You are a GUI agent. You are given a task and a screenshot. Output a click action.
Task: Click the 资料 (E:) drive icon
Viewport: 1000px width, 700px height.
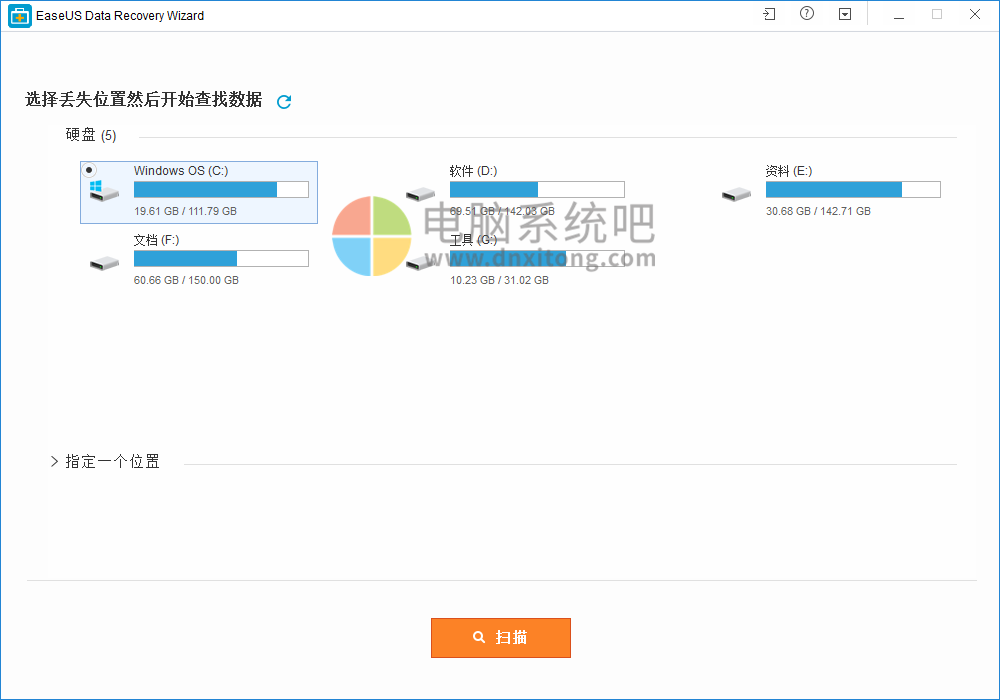(737, 193)
